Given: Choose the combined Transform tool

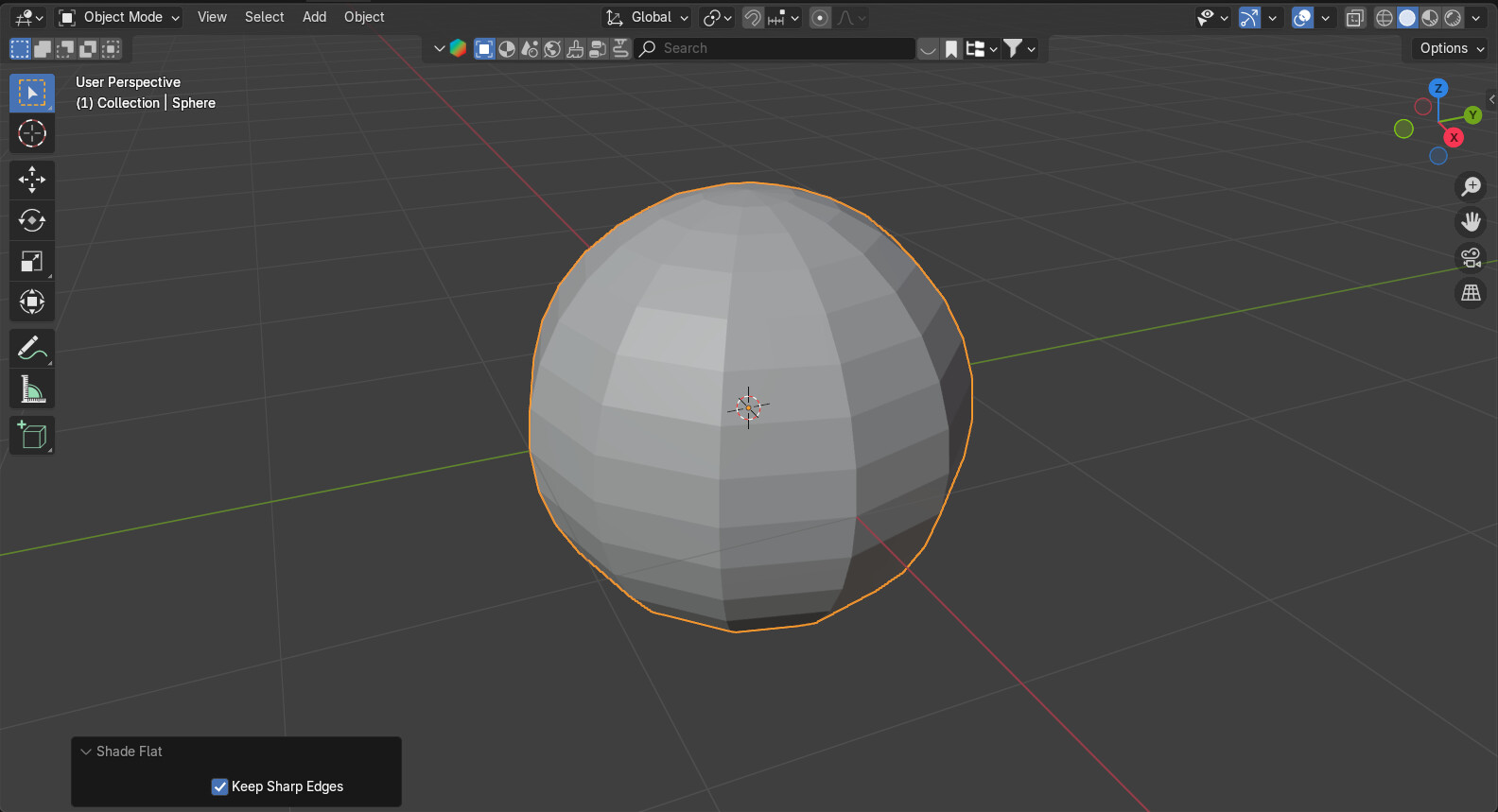Looking at the screenshot, I should coord(32,302).
